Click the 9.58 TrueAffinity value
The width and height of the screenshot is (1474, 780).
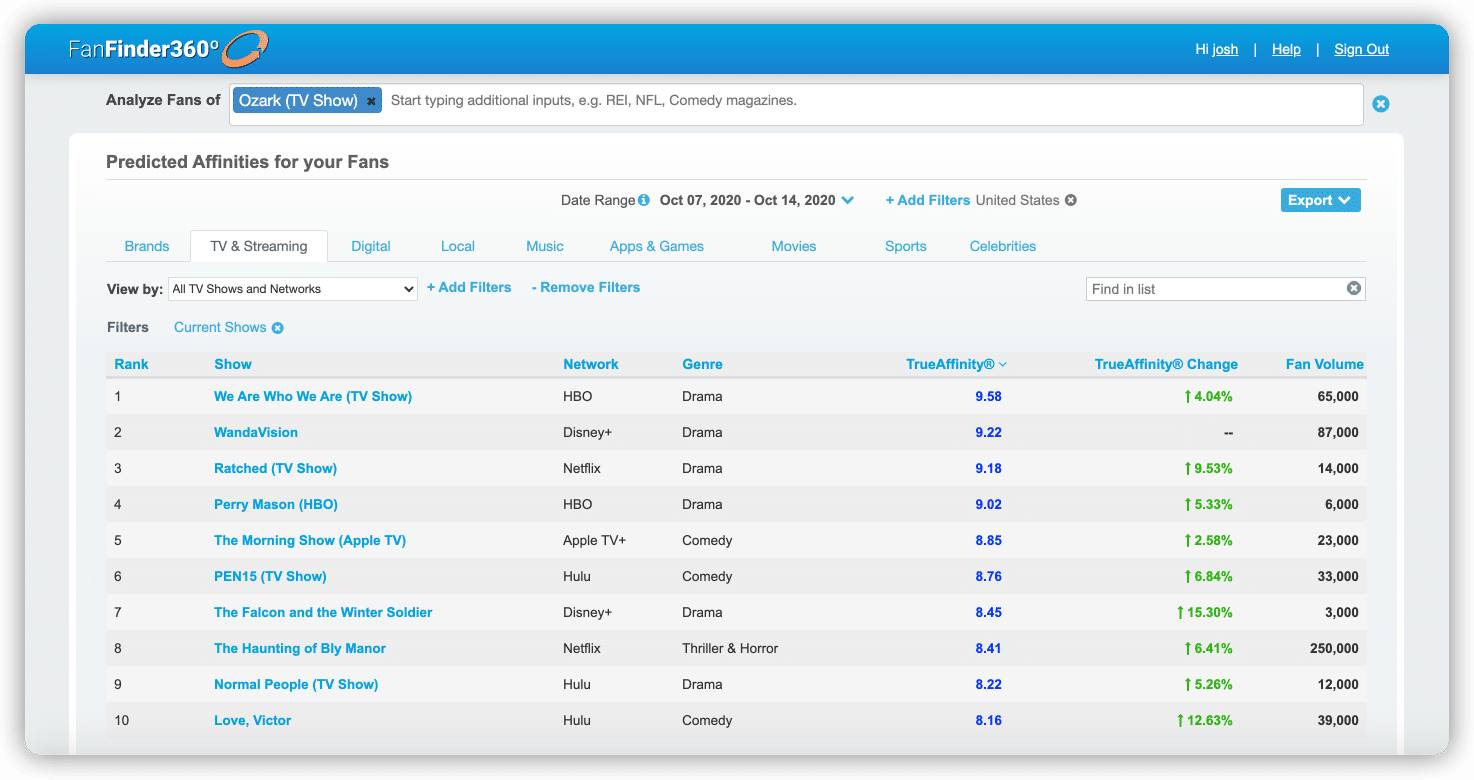pos(988,396)
